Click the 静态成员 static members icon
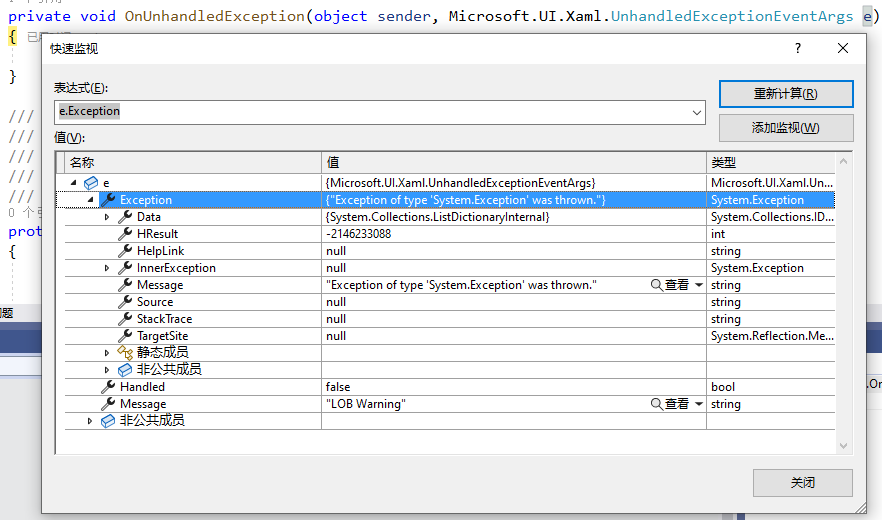The image size is (882, 520). click(125, 353)
